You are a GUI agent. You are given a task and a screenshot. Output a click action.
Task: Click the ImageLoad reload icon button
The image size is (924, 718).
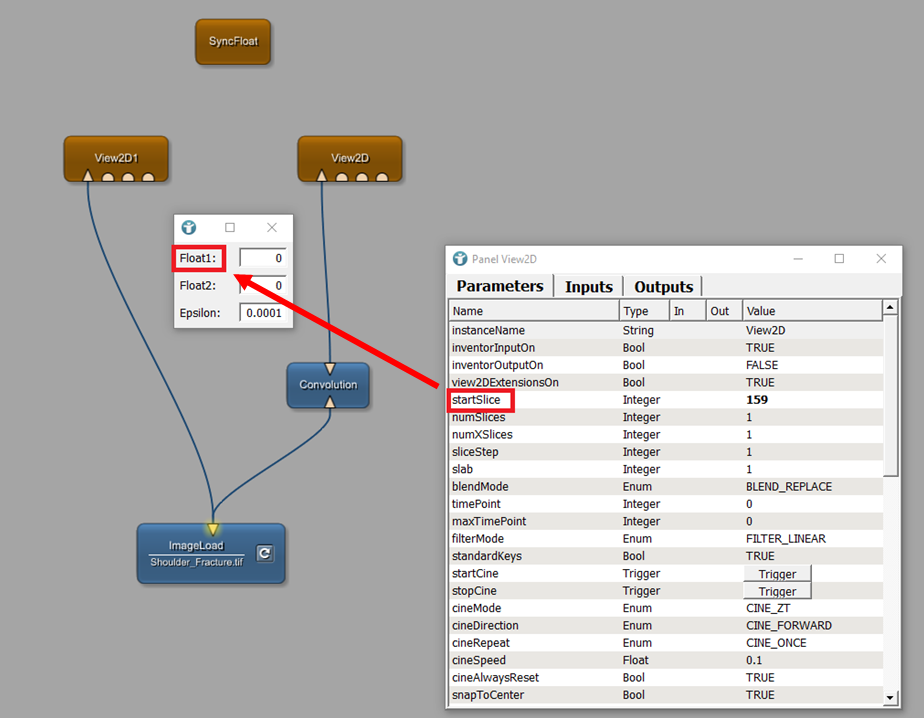click(265, 553)
